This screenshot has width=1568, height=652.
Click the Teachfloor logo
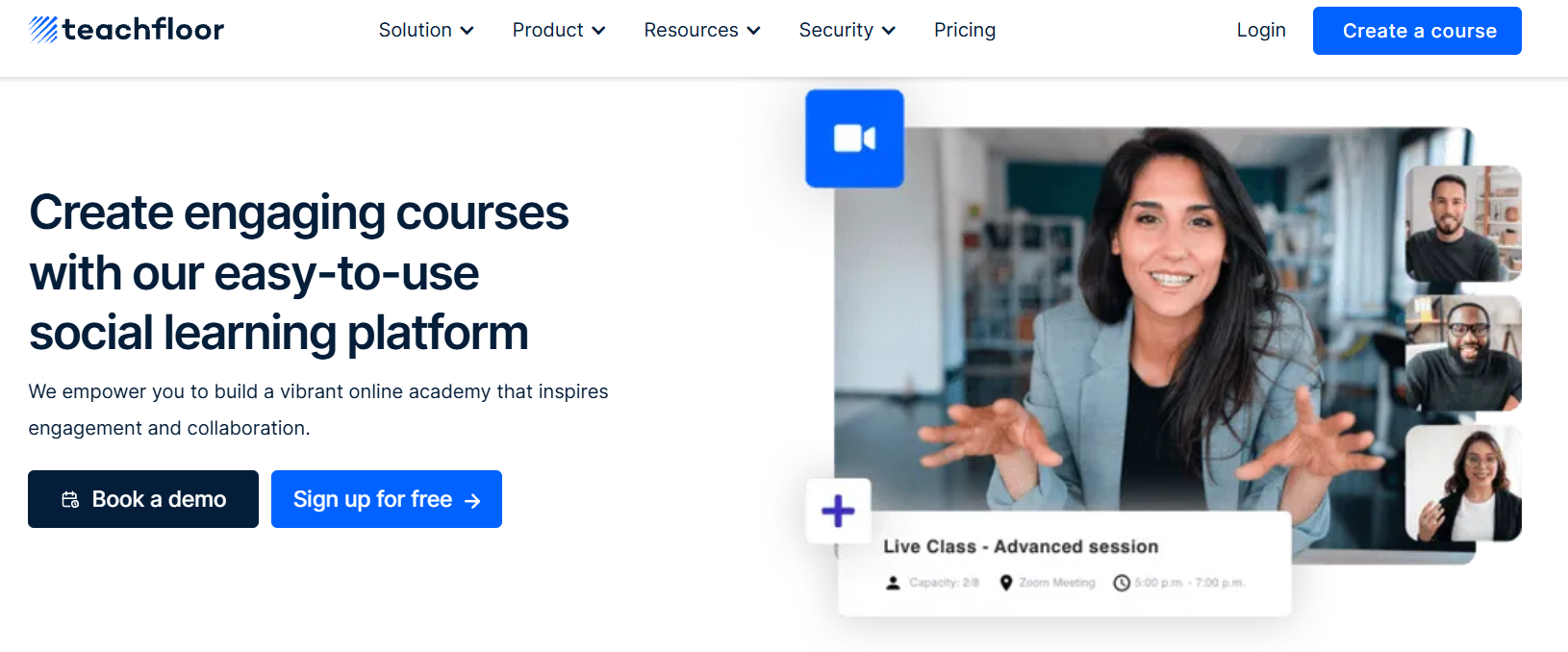click(x=126, y=30)
